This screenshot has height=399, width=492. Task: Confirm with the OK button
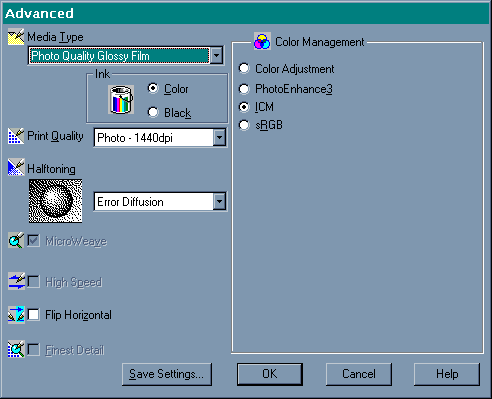pyautogui.click(x=270, y=374)
